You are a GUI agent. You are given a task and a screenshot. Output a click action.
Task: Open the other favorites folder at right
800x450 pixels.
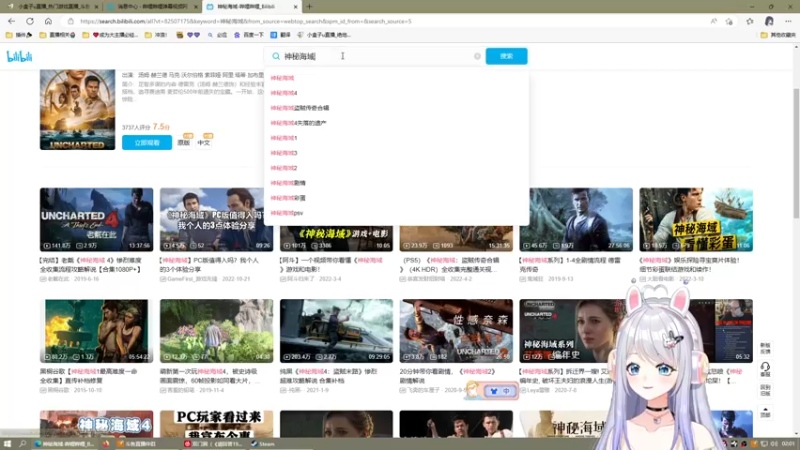click(x=778, y=35)
